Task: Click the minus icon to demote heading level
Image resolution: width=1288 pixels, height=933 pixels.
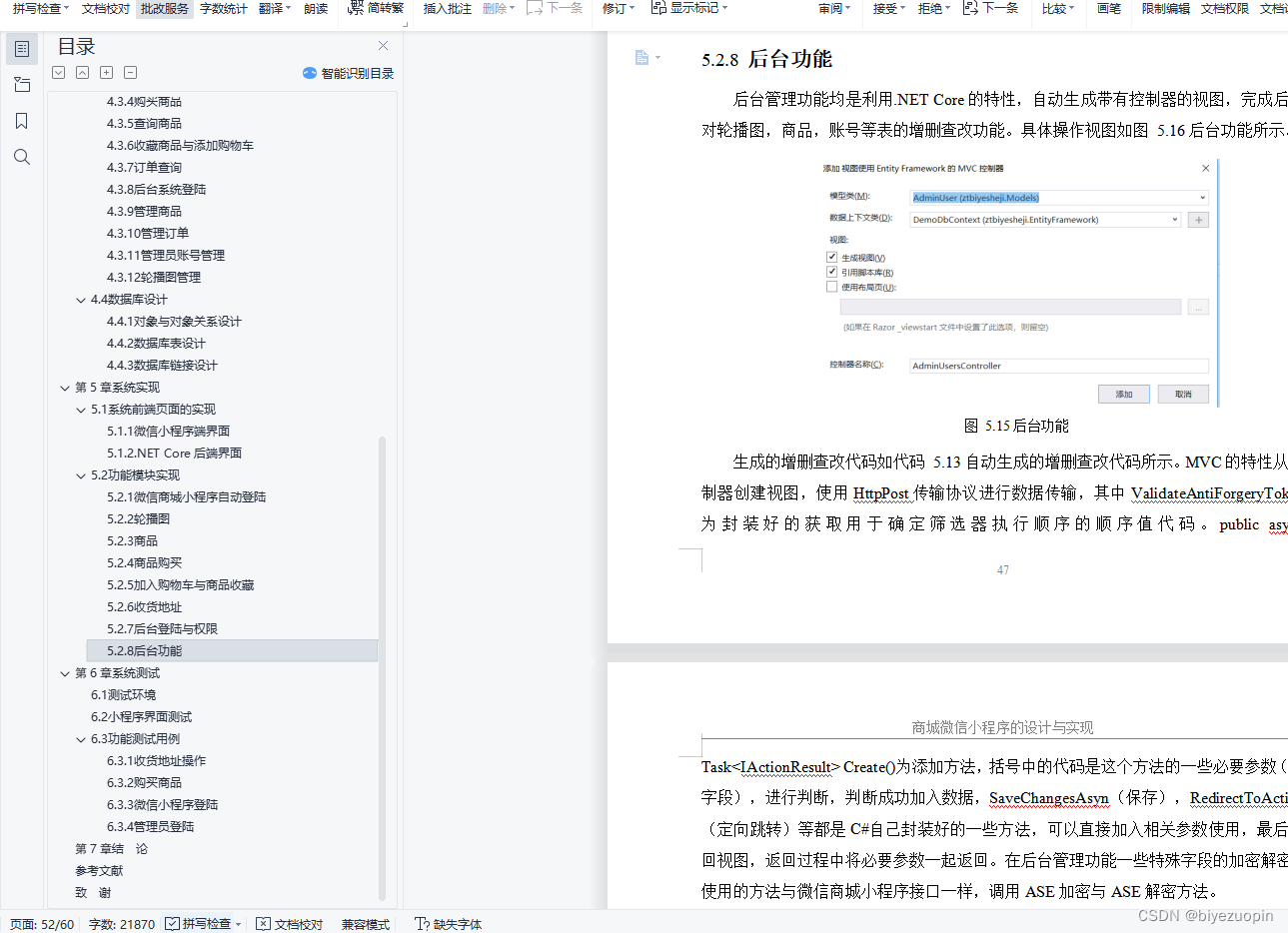Action: click(x=131, y=73)
